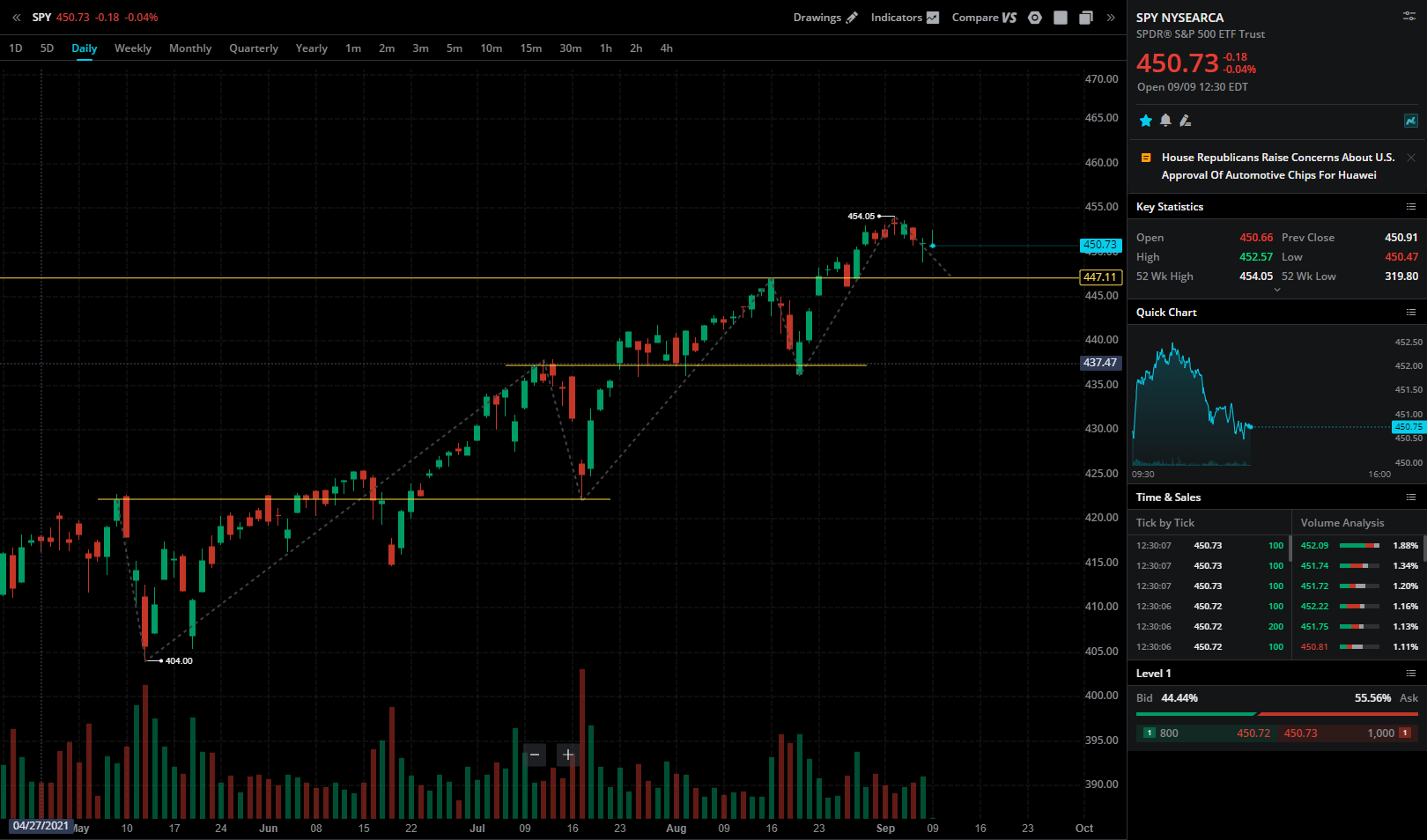This screenshot has height=840, width=1427.
Task: Click the 437.47 crosshair price label
Action: click(x=1100, y=363)
